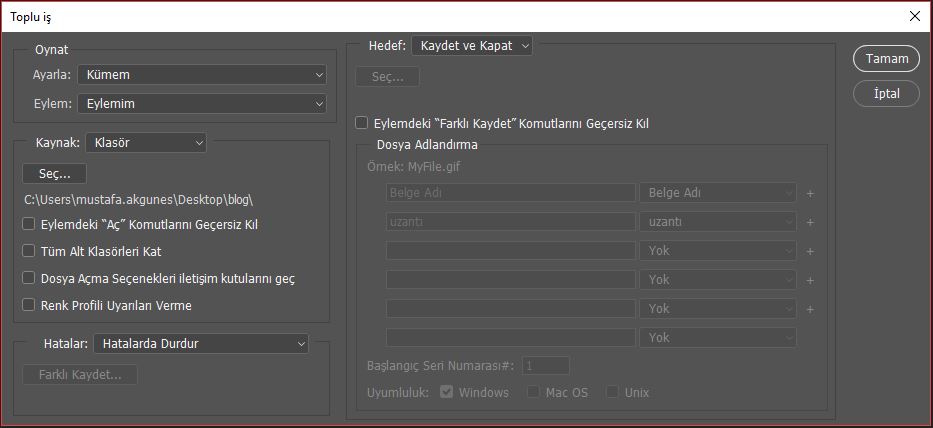933x428 pixels.
Task: Expand the Eylem dropdown showing Eylemim
Action: pos(203,104)
